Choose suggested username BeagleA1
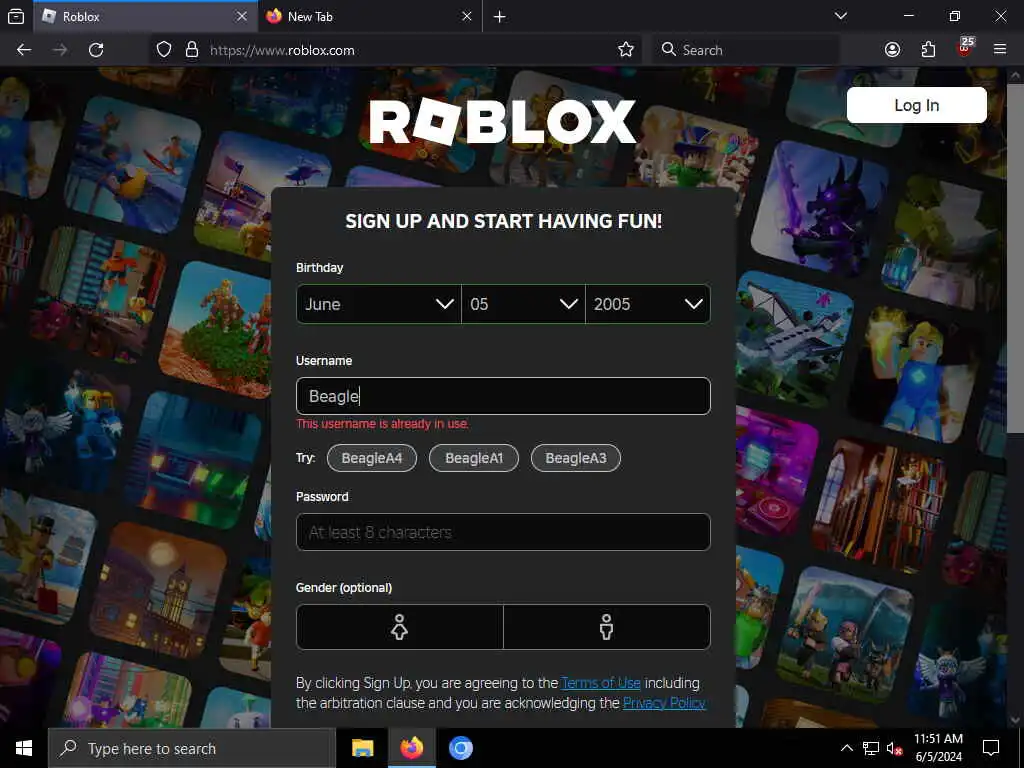This screenshot has height=768, width=1024. (x=474, y=458)
